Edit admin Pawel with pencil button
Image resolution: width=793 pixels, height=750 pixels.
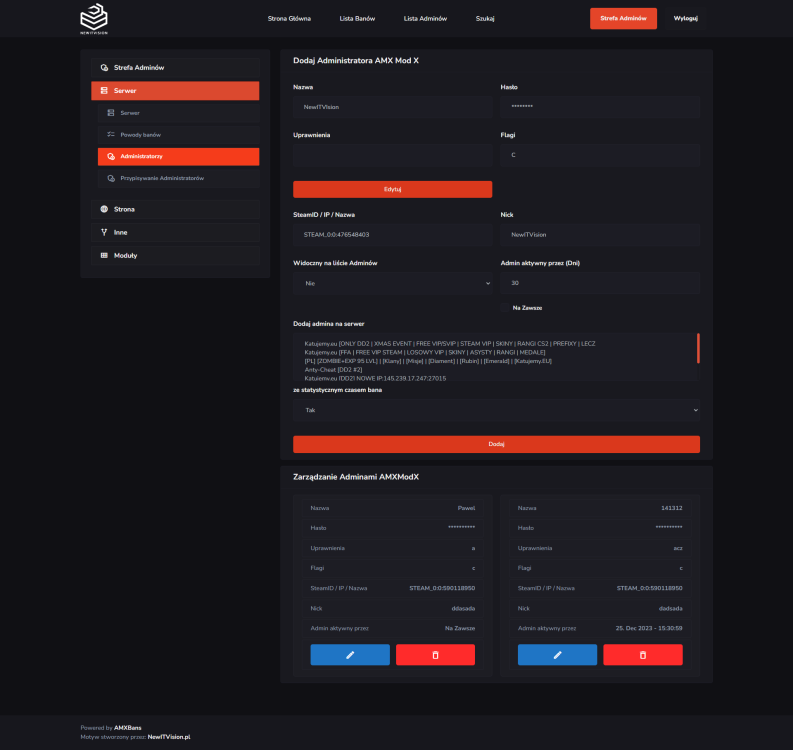pyautogui.click(x=350, y=655)
